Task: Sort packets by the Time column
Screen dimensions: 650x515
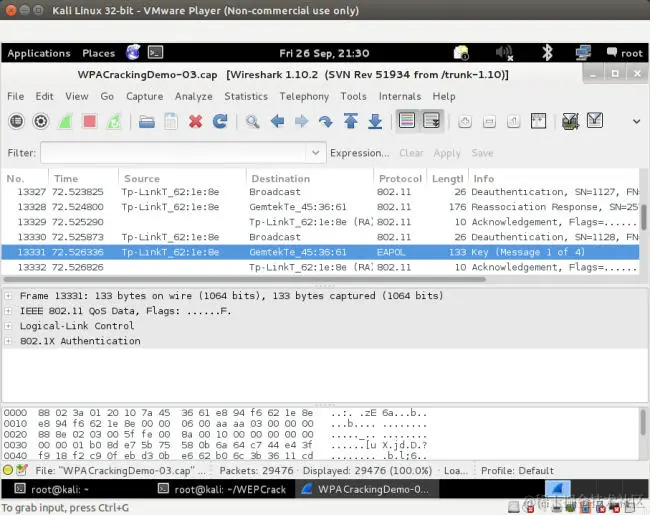Action: [83, 178]
